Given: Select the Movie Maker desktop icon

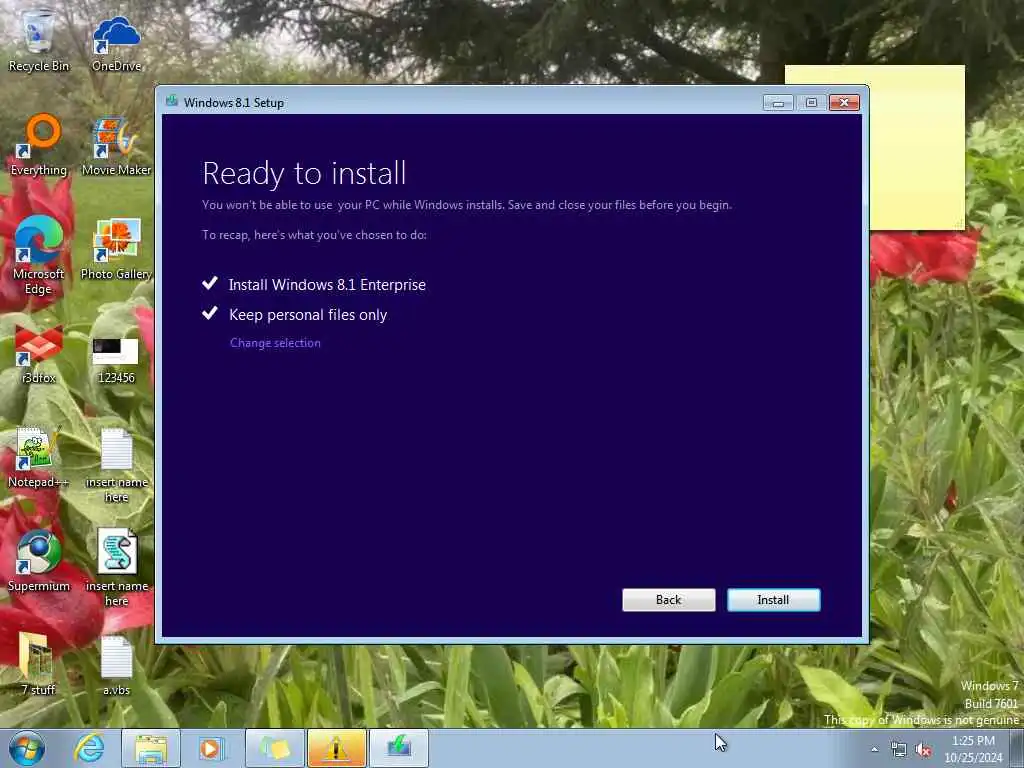Looking at the screenshot, I should pos(116,146).
